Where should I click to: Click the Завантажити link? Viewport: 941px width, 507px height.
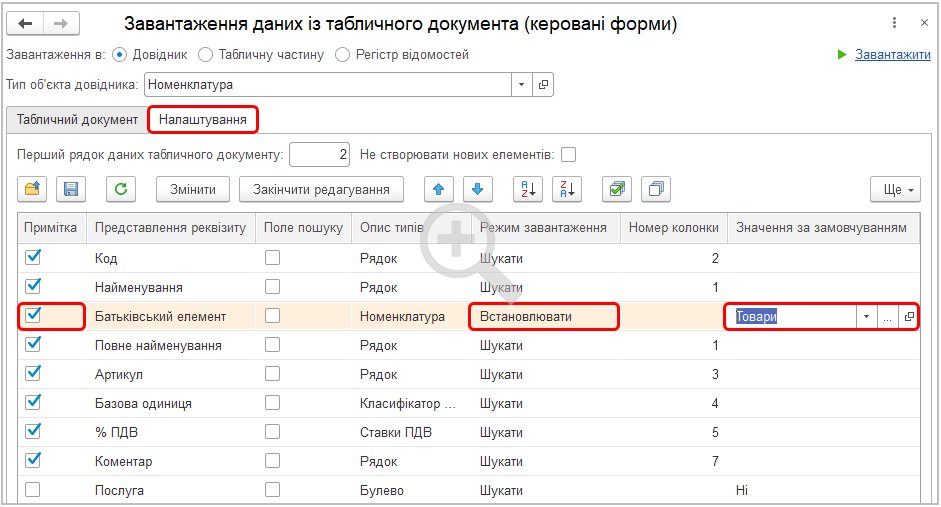(892, 55)
